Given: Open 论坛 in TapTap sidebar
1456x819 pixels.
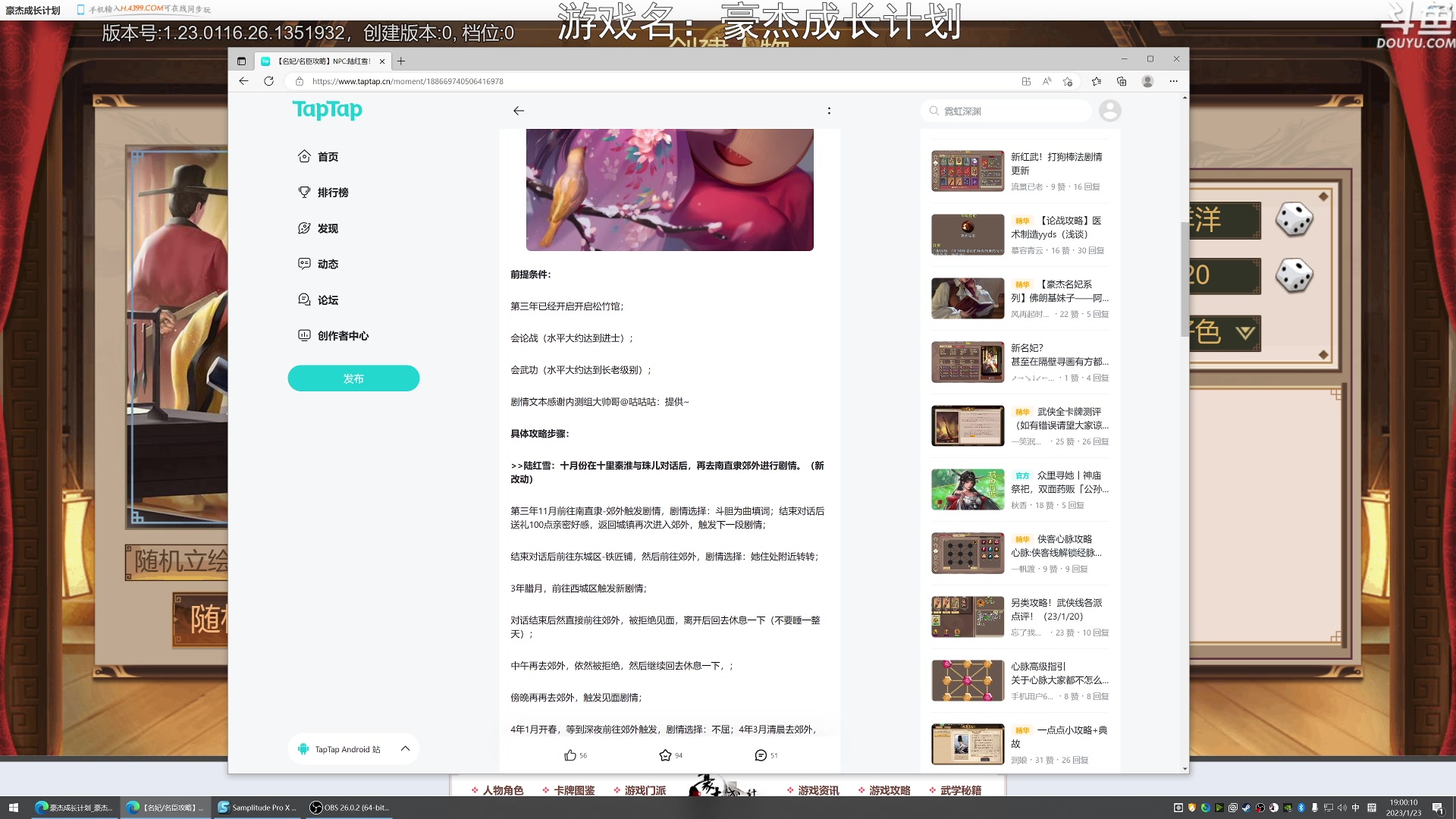Looking at the screenshot, I should click(x=318, y=300).
